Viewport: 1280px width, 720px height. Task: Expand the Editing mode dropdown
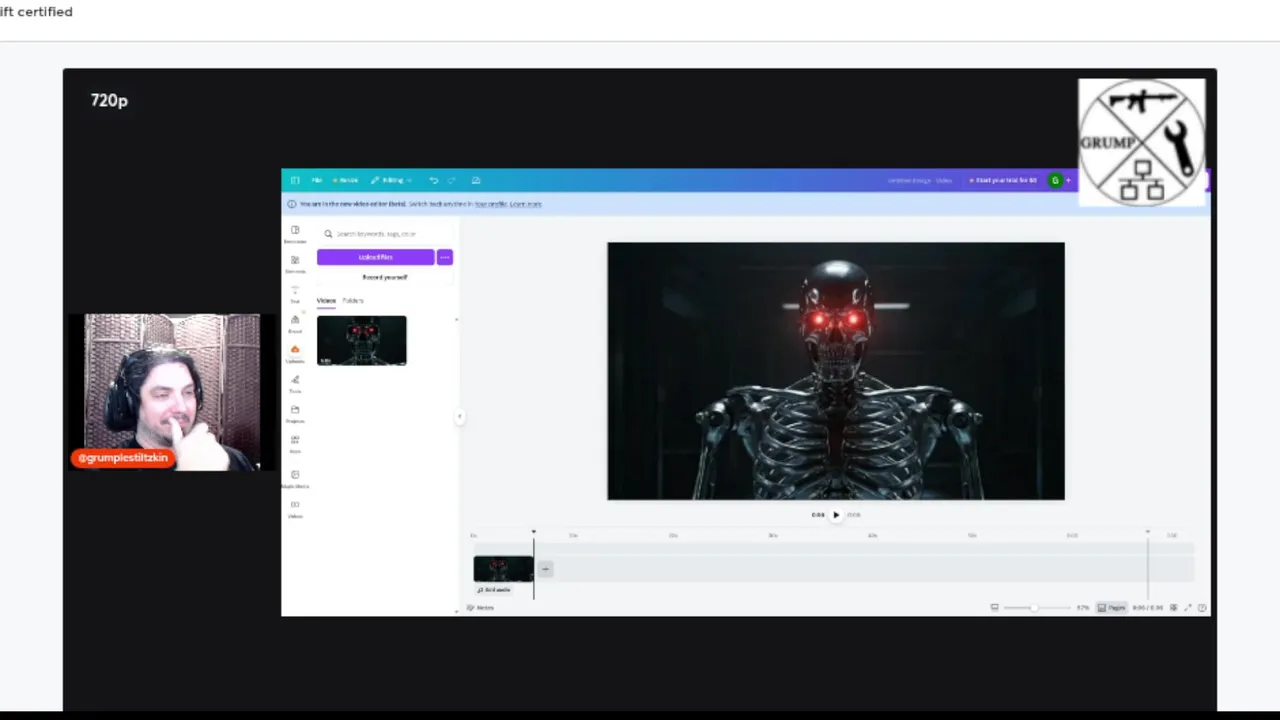[x=391, y=180]
